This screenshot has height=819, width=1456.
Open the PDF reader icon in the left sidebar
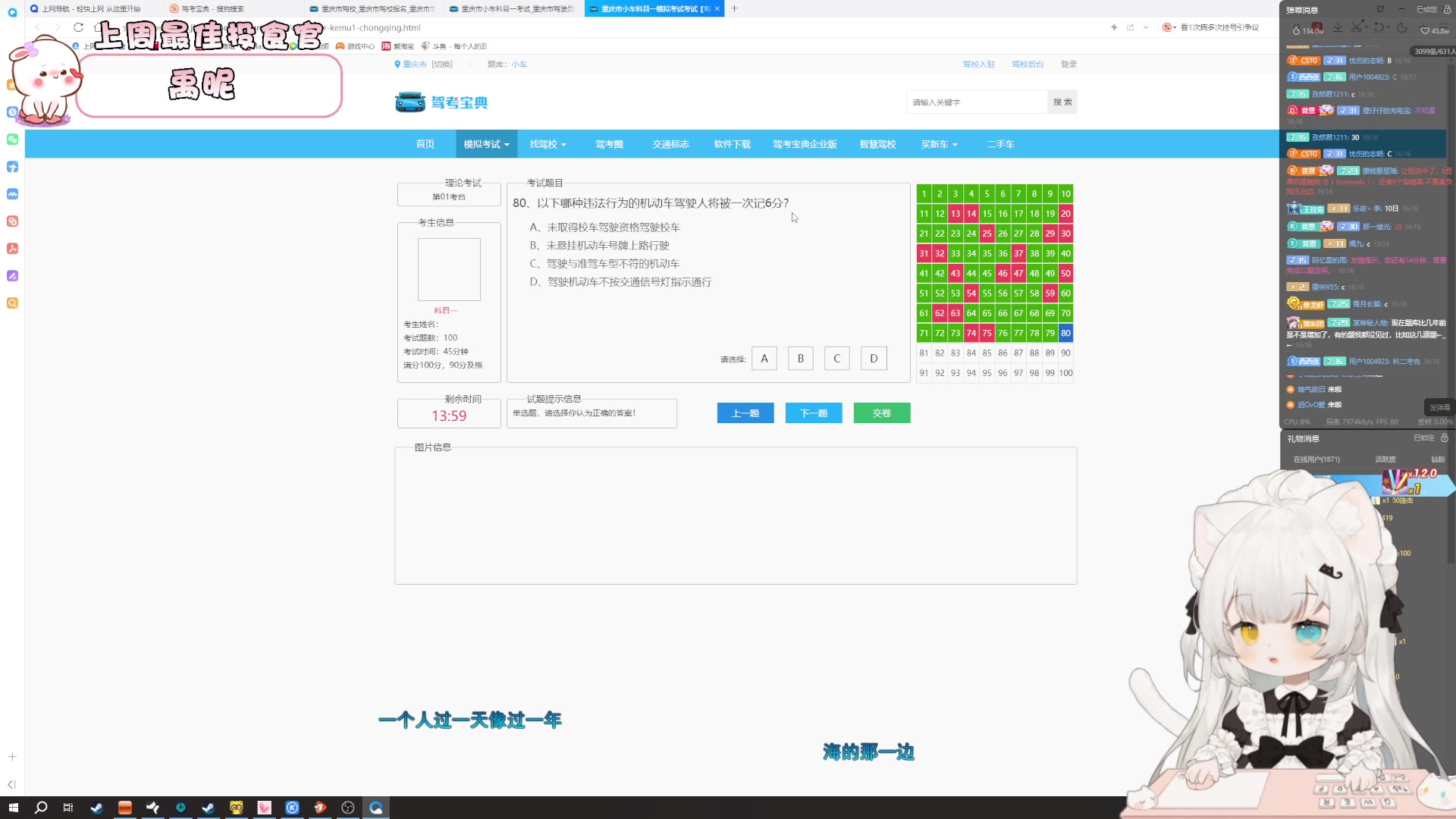12,249
